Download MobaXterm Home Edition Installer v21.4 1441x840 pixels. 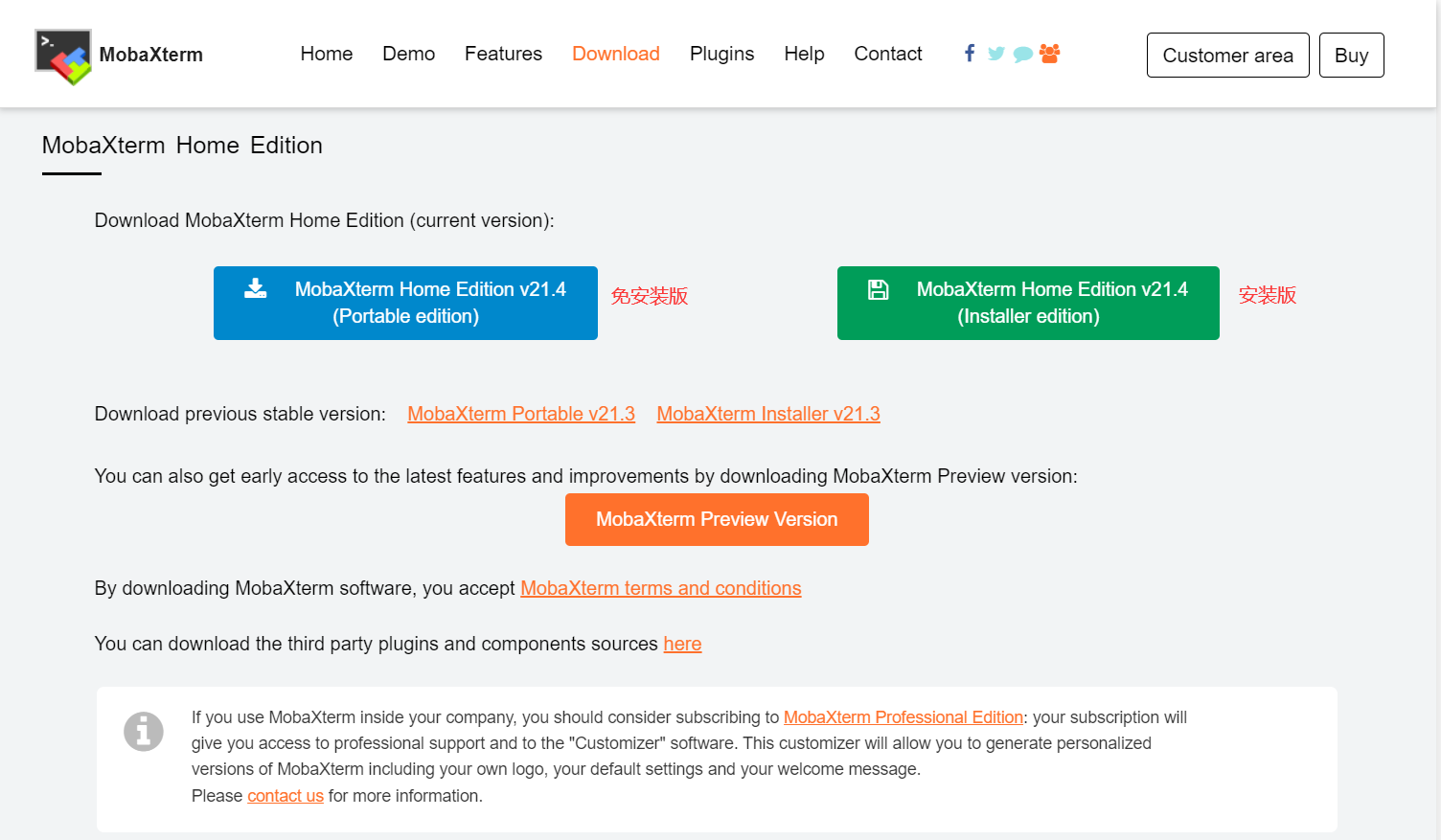click(1028, 303)
